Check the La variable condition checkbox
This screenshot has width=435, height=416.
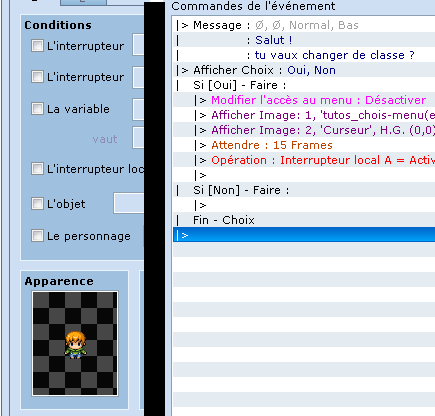pos(37,108)
